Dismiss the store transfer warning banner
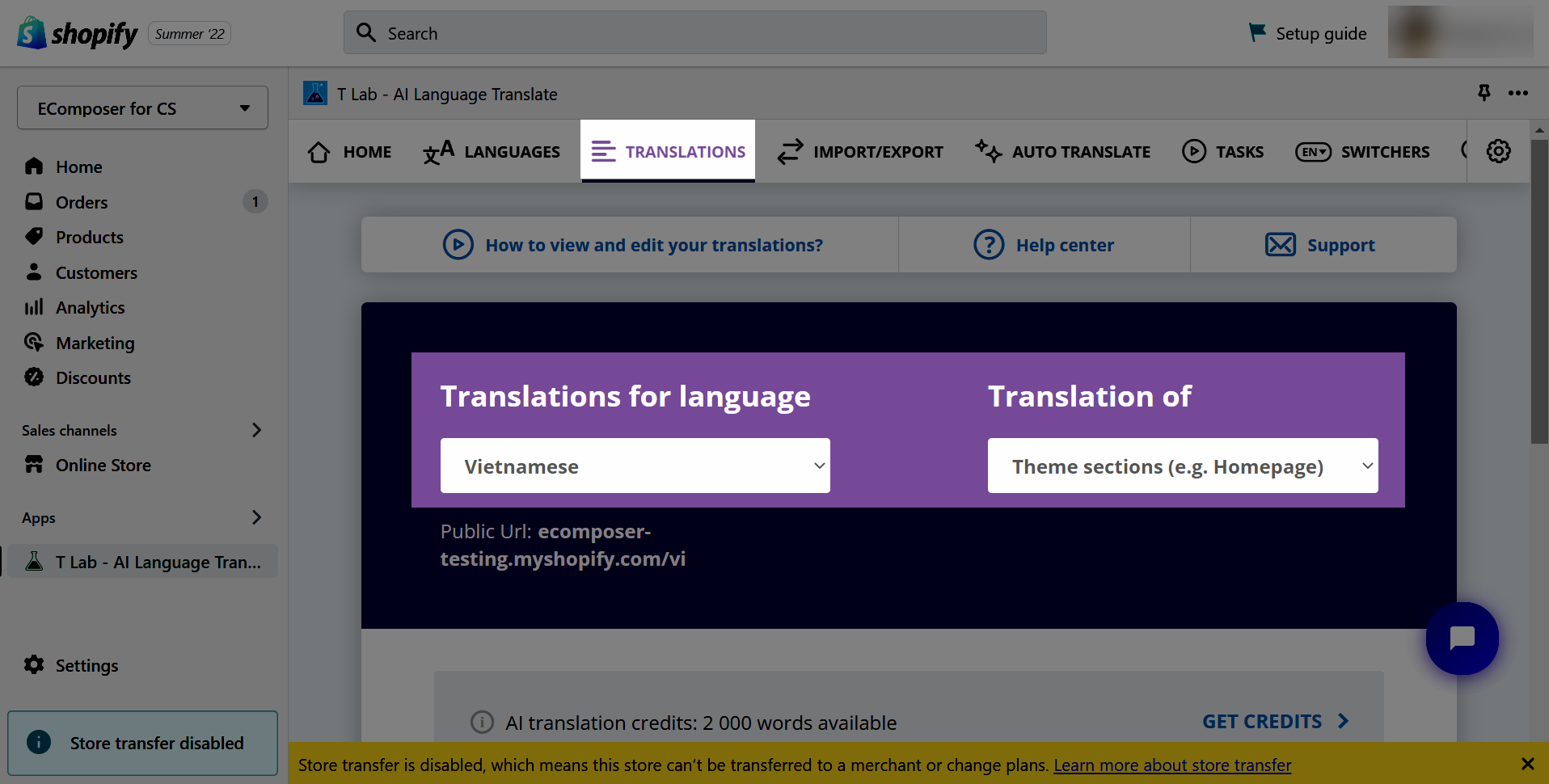 [1528, 764]
